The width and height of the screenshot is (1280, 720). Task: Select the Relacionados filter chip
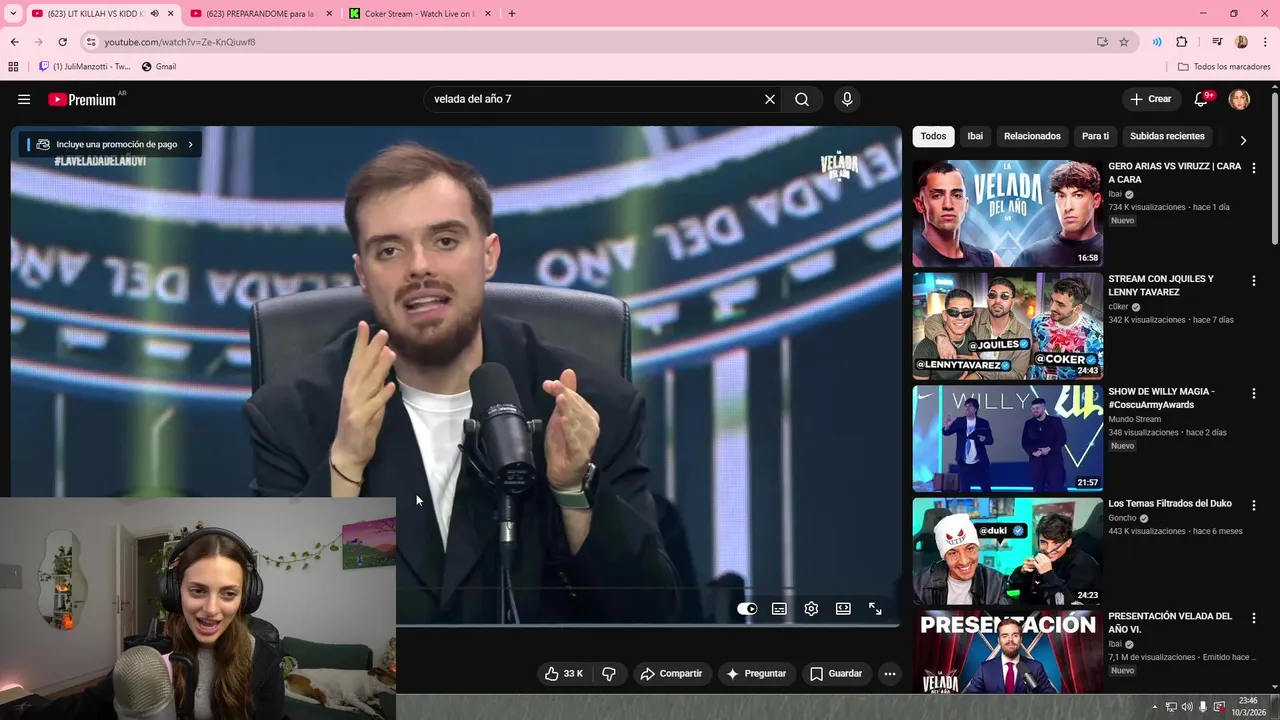point(1032,136)
